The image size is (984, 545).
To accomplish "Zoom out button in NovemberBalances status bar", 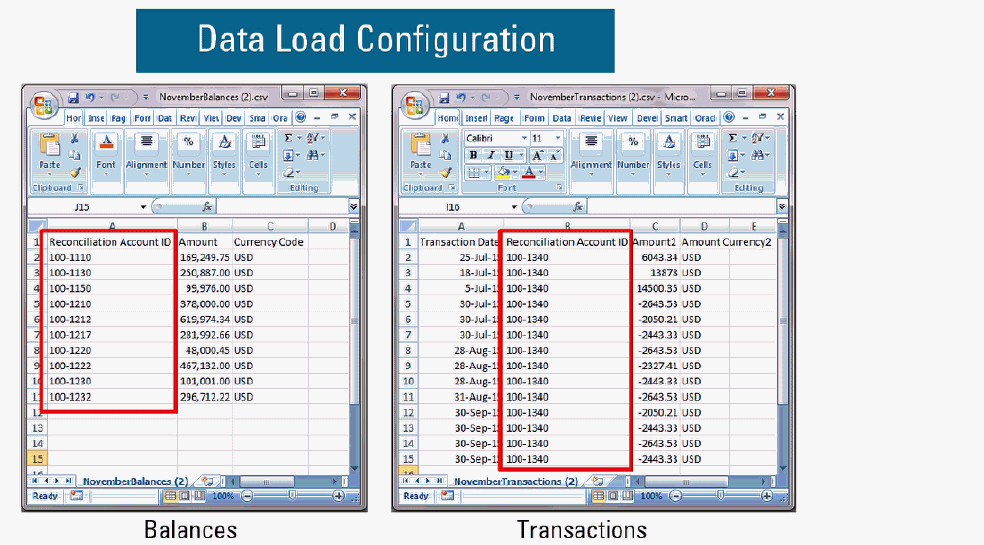I will click(x=247, y=496).
